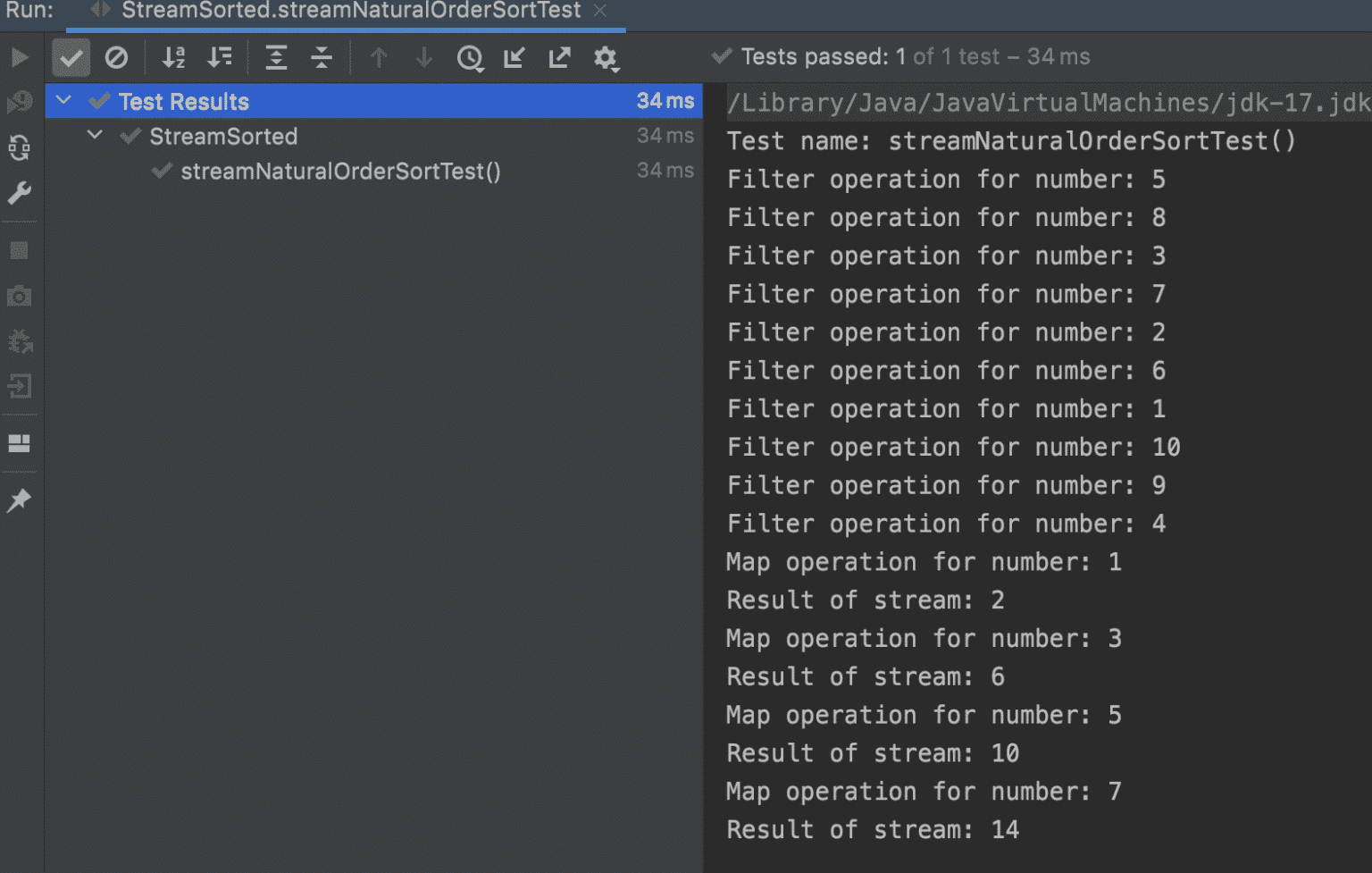Sort test results alphabetically
The image size is (1372, 873).
(172, 57)
